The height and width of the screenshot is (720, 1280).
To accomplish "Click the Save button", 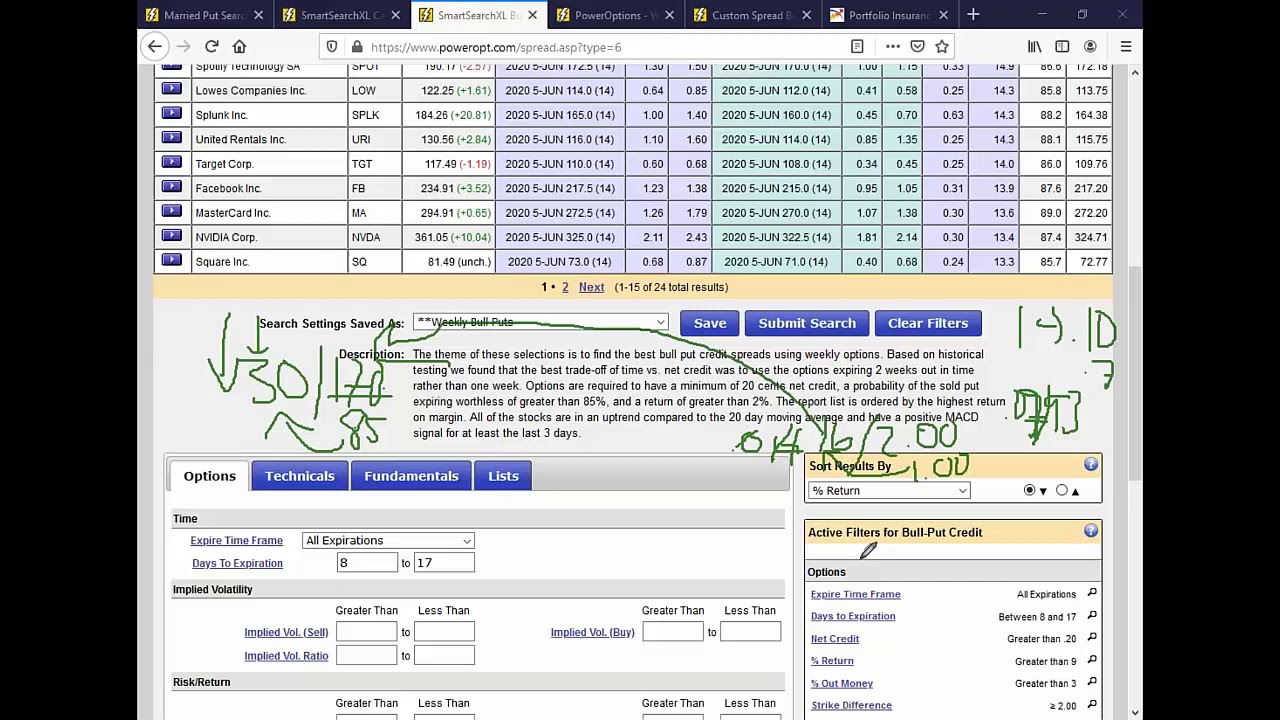I will coord(710,323).
